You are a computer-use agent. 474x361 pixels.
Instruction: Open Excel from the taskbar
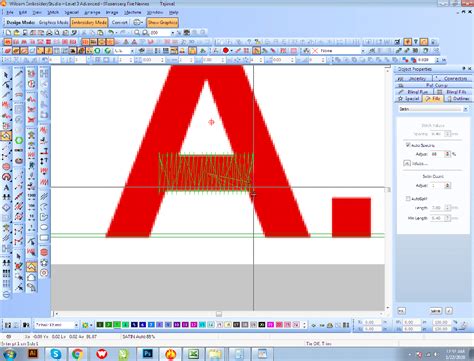coord(192,354)
